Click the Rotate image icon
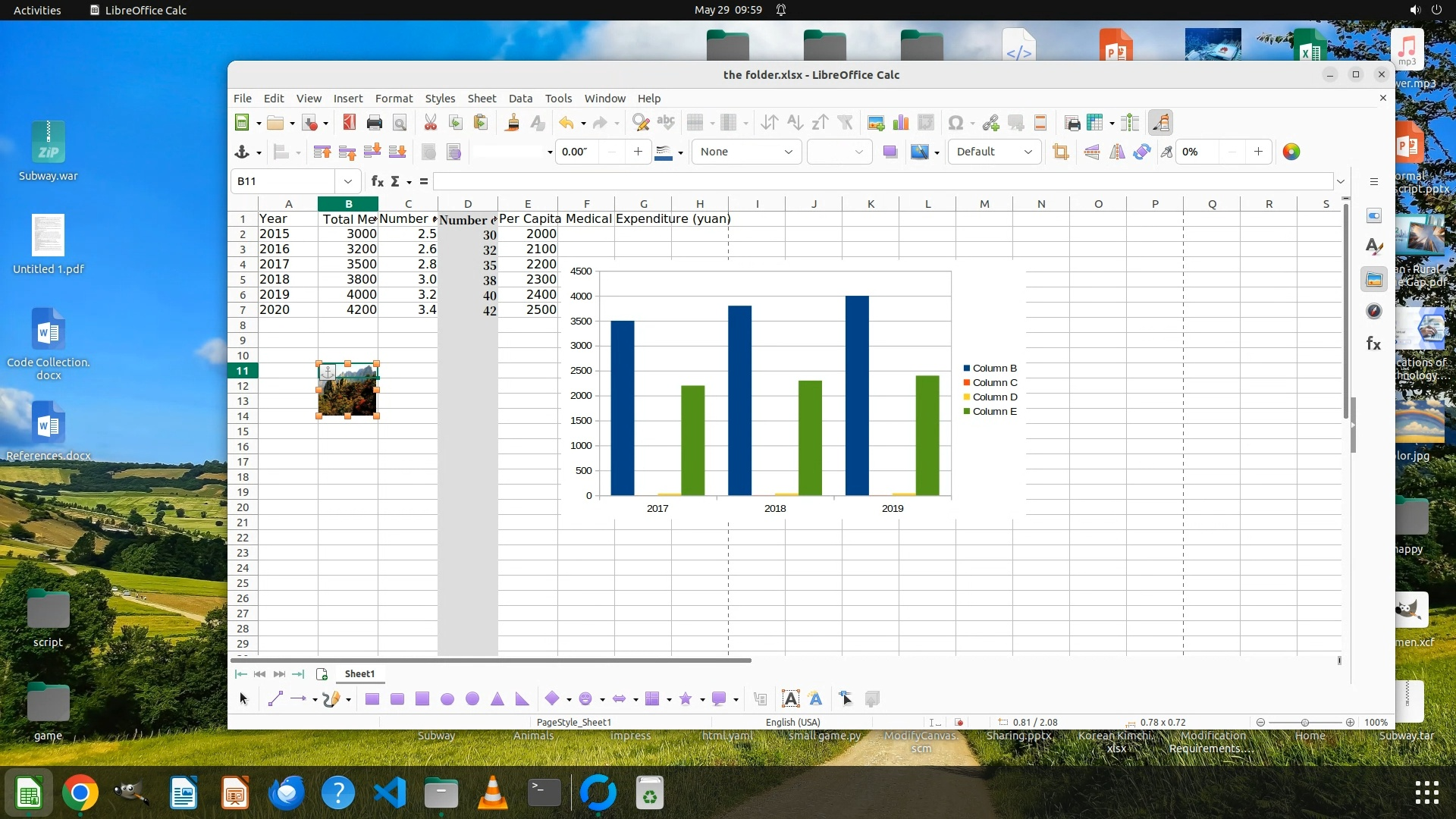Viewport: 1456px width, 819px height. (1142, 152)
